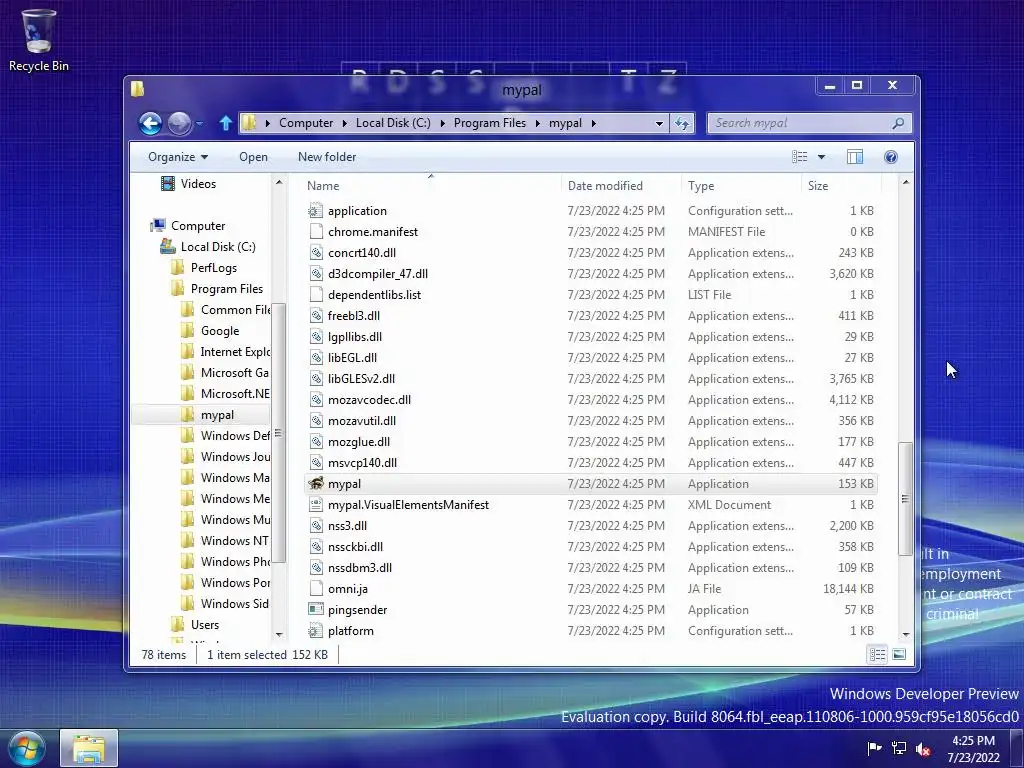
Task: Open Users folder in tree
Action: click(x=204, y=625)
